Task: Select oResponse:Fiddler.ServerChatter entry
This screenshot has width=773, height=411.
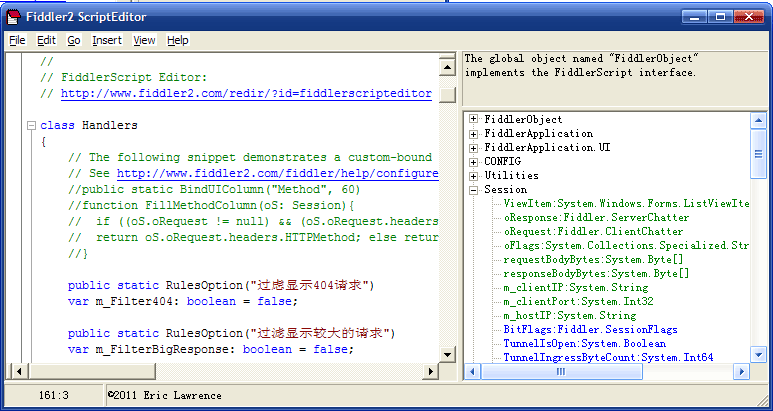Action: [x=596, y=217]
